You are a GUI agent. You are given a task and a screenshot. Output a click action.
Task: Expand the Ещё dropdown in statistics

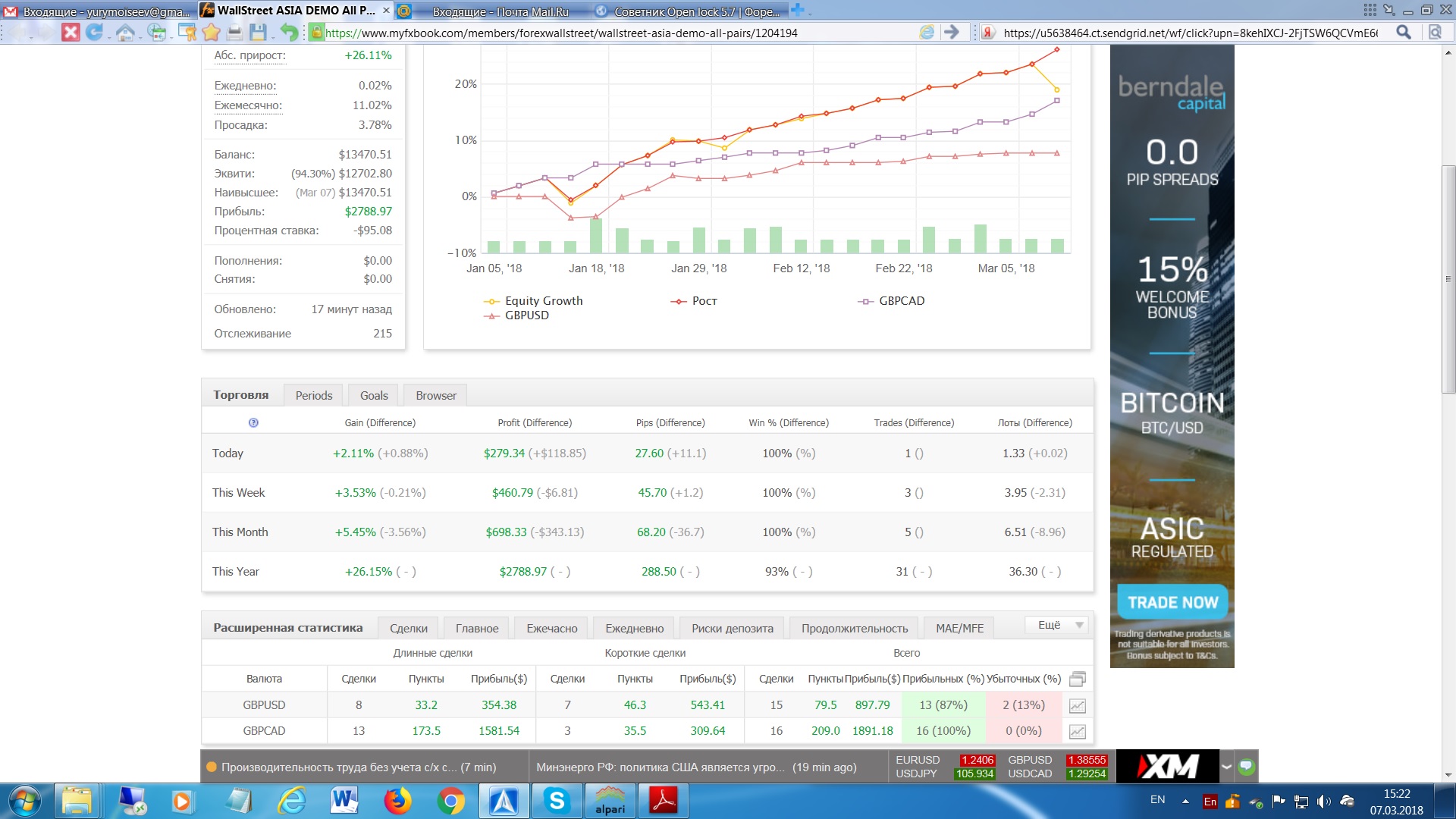coord(1057,625)
